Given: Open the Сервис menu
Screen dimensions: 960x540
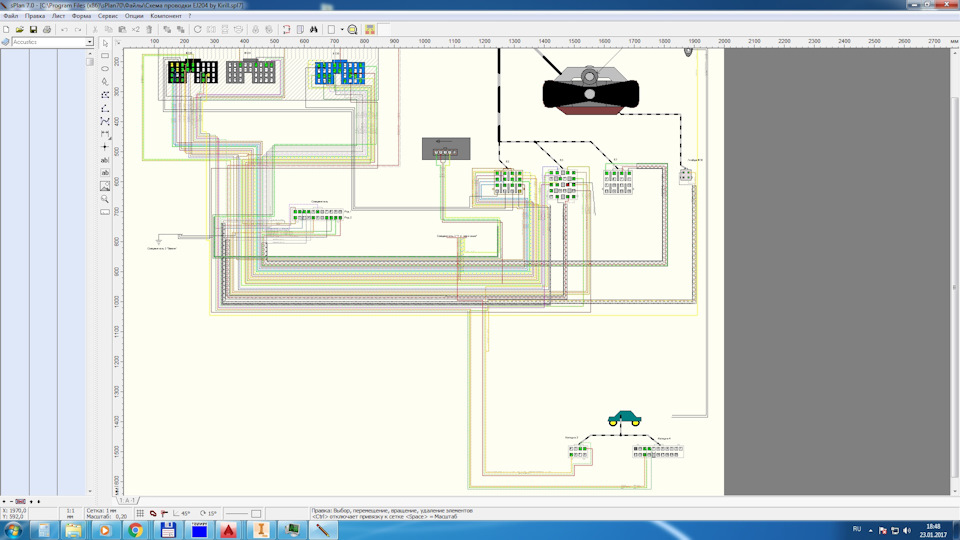Looking at the screenshot, I should [x=109, y=17].
